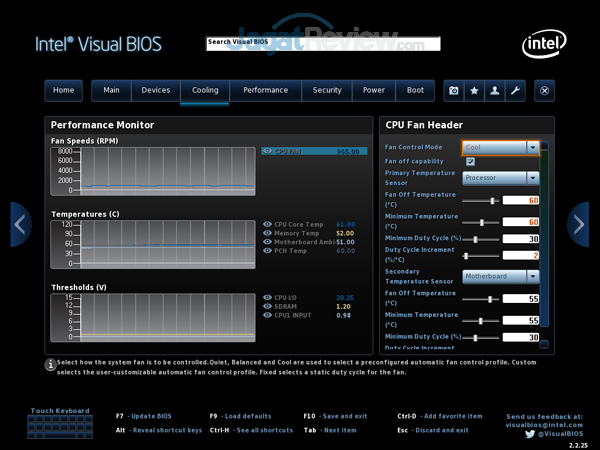Image resolution: width=600 pixels, height=450 pixels.
Task: Click the exit X icon in toolbar
Action: [x=545, y=90]
